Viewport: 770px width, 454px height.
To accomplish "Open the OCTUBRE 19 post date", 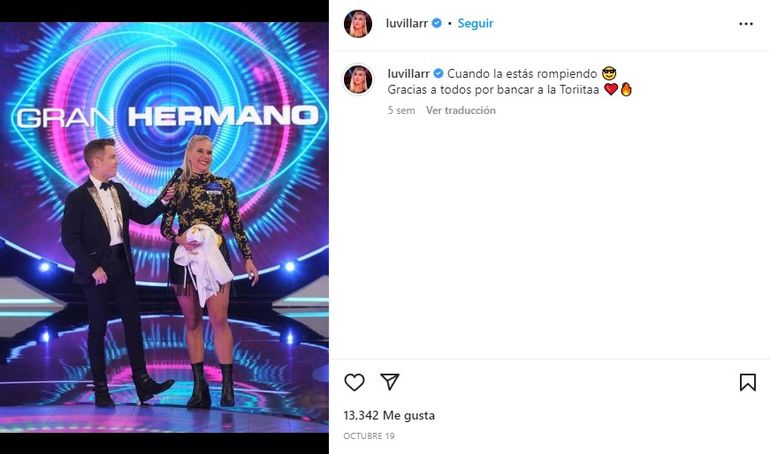I will point(369,436).
